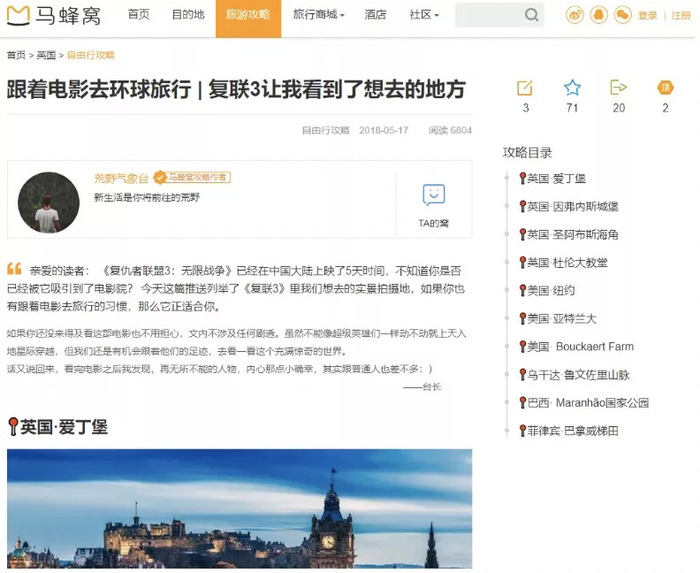This screenshot has width=700, height=573.
Task: Click the 顶 upvote icon
Action: [x=665, y=87]
